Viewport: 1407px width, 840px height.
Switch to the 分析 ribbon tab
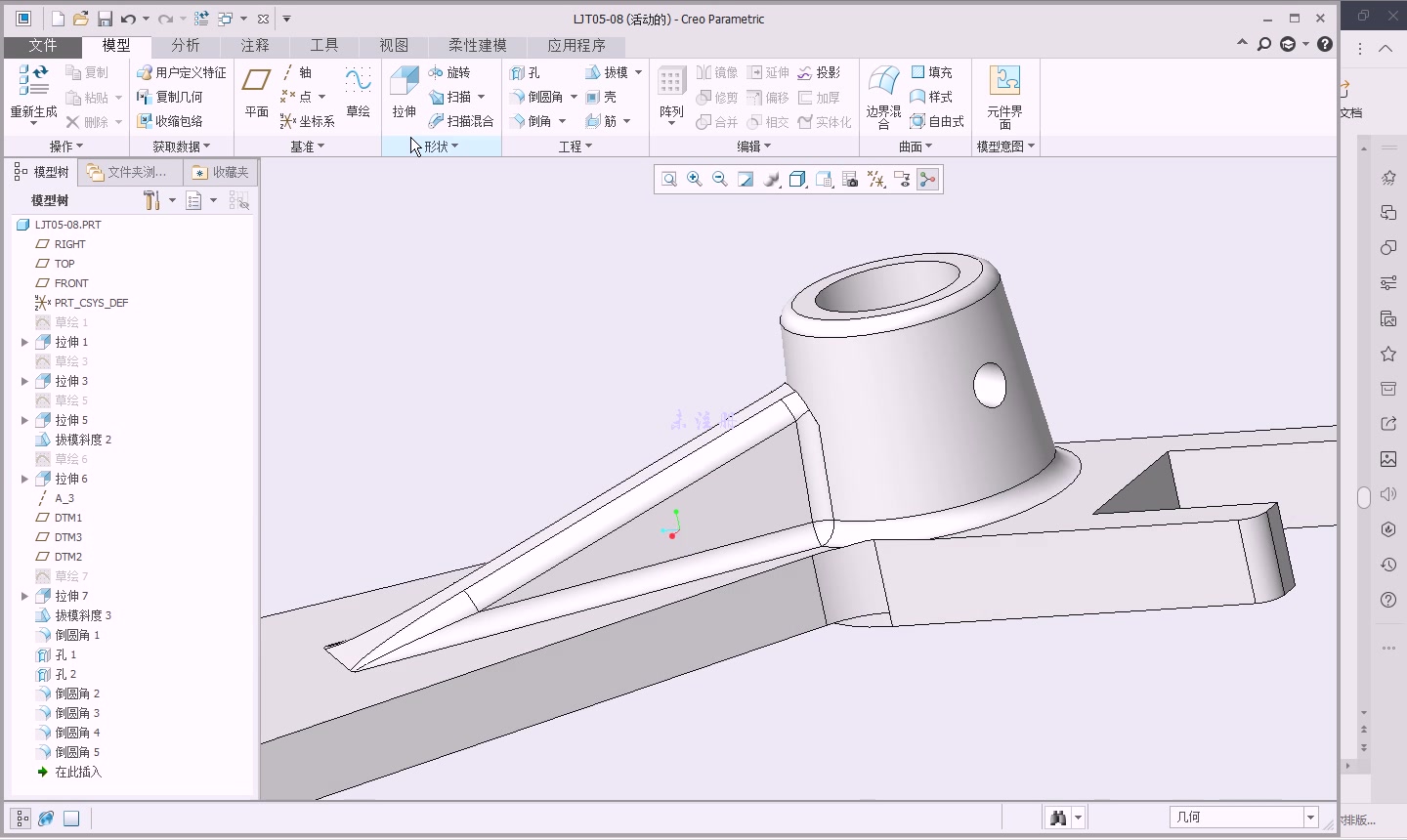click(185, 45)
